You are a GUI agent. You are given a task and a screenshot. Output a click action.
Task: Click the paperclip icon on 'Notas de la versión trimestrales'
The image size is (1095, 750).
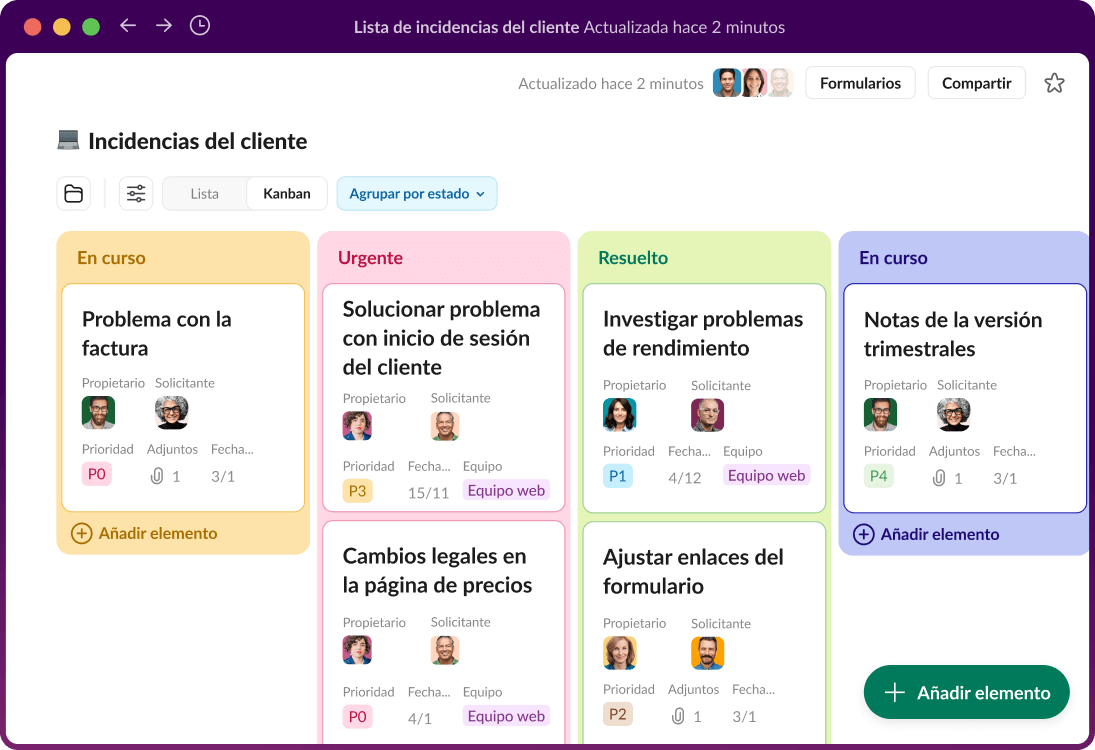coord(938,477)
